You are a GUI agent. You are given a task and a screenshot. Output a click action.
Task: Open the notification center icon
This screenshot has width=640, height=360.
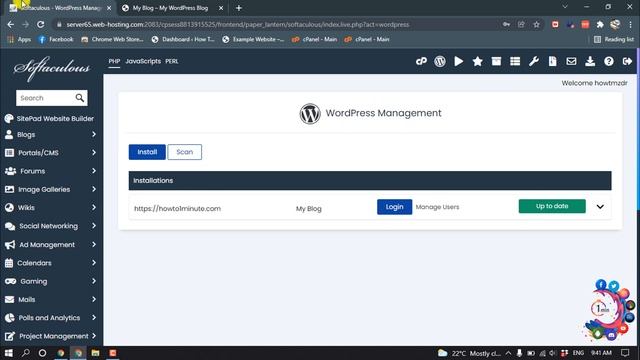coord(625,353)
